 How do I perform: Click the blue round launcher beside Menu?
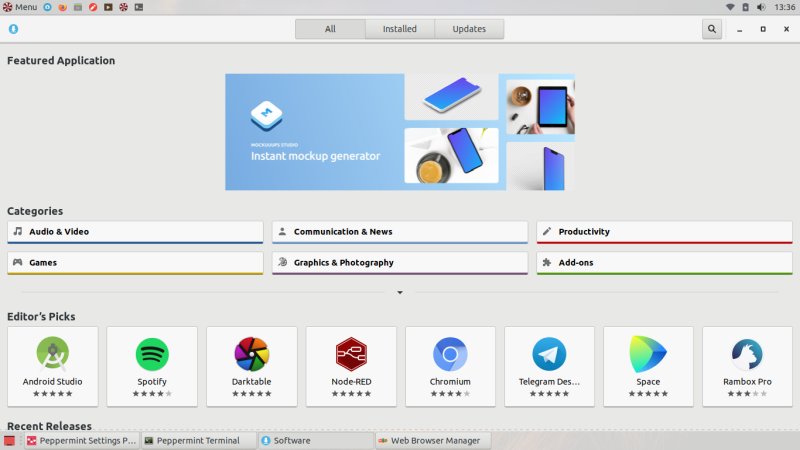click(x=47, y=7)
